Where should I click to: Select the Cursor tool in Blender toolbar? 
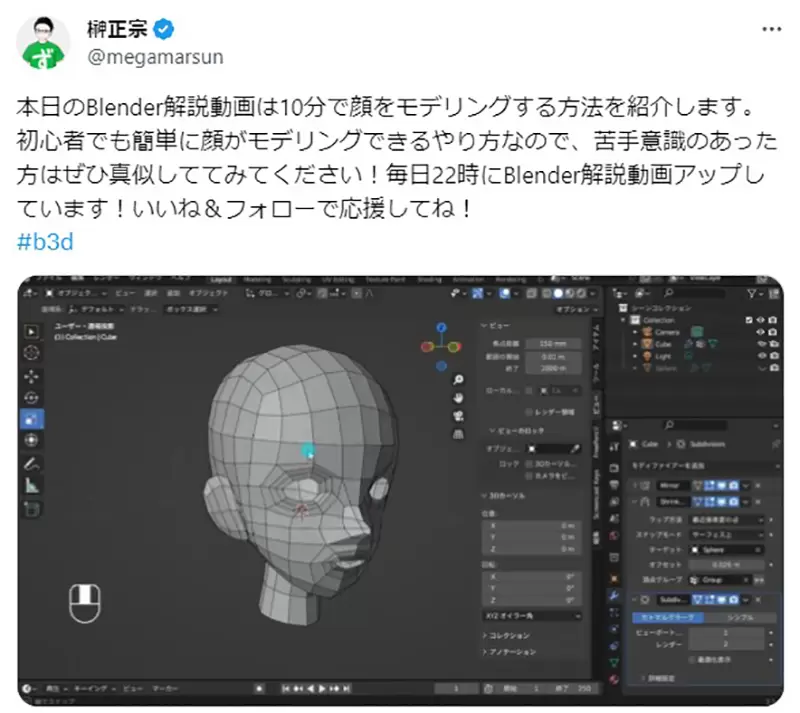32,353
